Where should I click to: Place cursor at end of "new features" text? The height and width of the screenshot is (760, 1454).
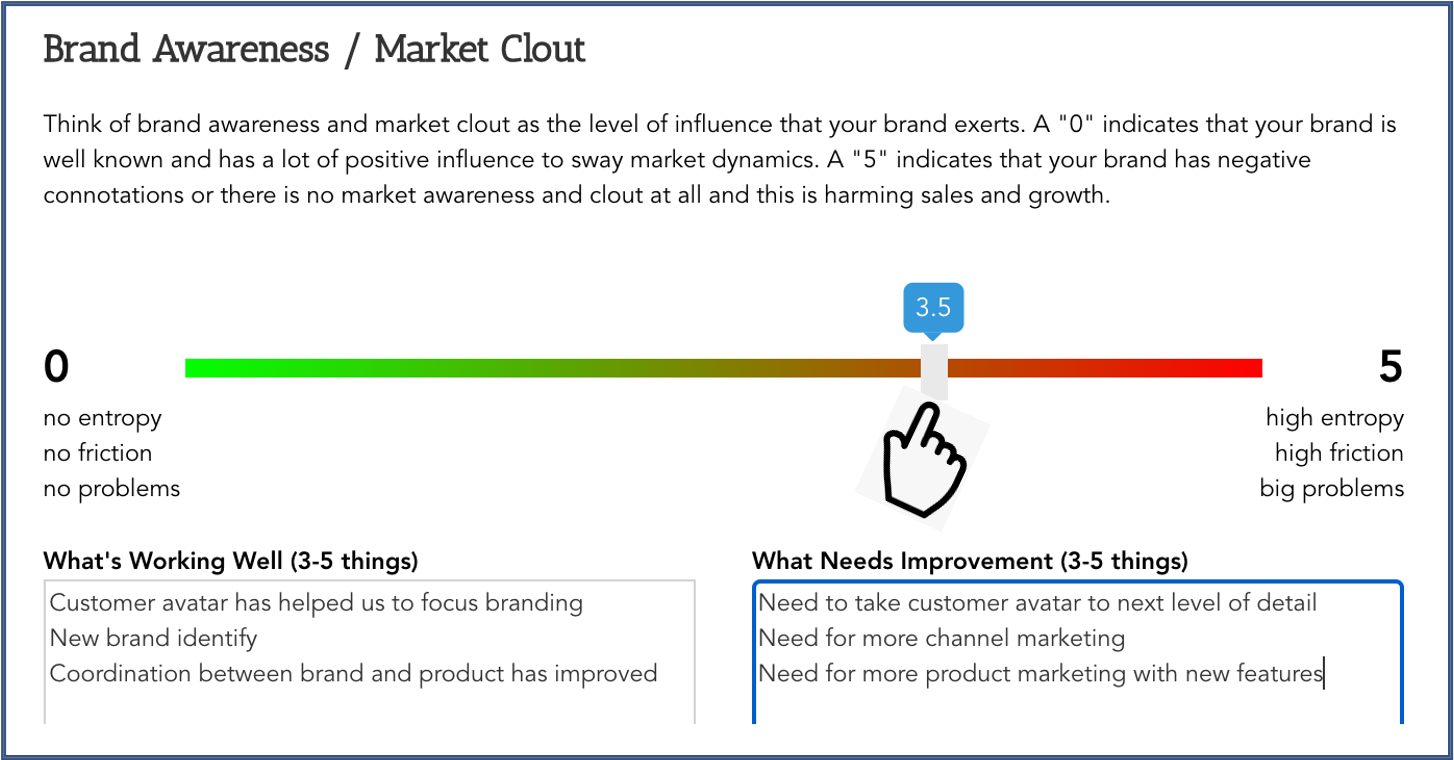point(1323,674)
